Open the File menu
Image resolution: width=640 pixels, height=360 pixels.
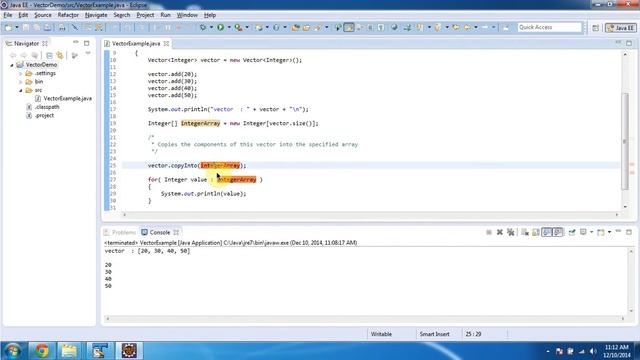pyautogui.click(x=8, y=15)
